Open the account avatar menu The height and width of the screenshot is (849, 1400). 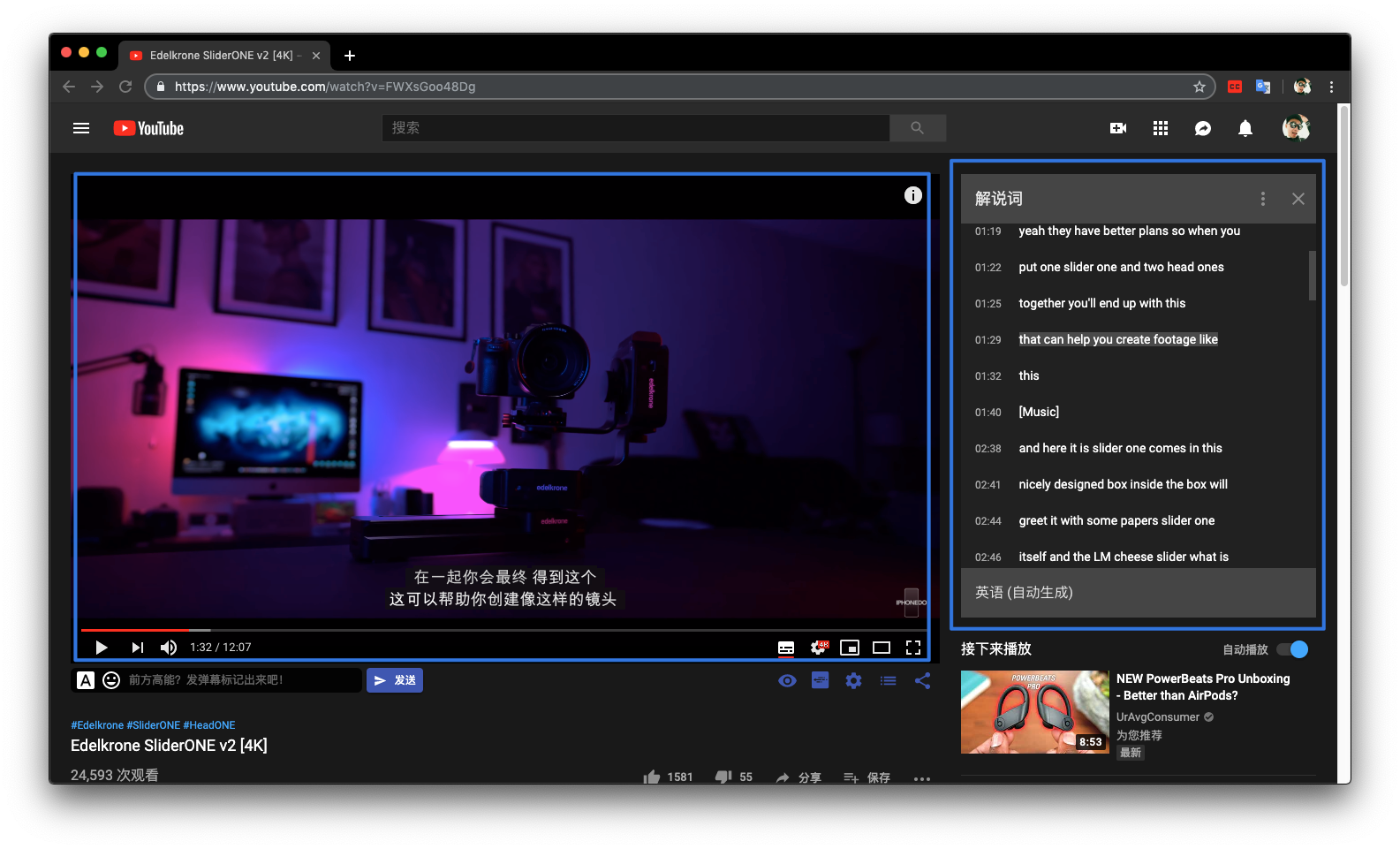1296,128
